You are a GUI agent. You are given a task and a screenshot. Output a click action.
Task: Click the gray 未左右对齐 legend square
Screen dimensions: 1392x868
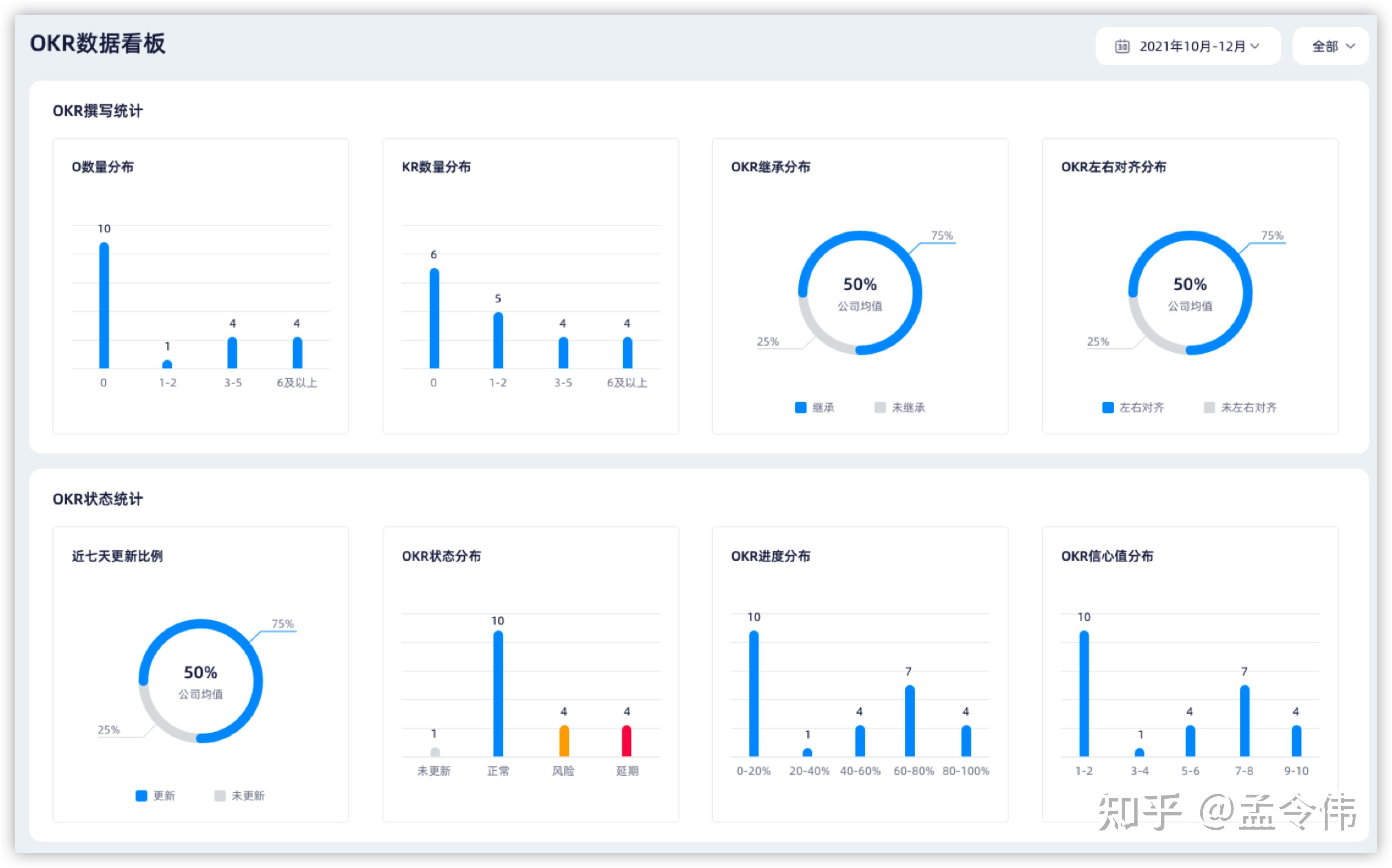pos(1209,408)
